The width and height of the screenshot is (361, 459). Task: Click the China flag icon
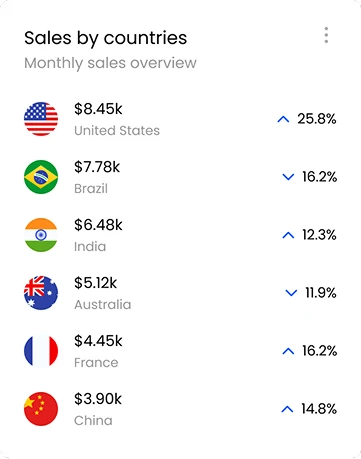(41, 409)
